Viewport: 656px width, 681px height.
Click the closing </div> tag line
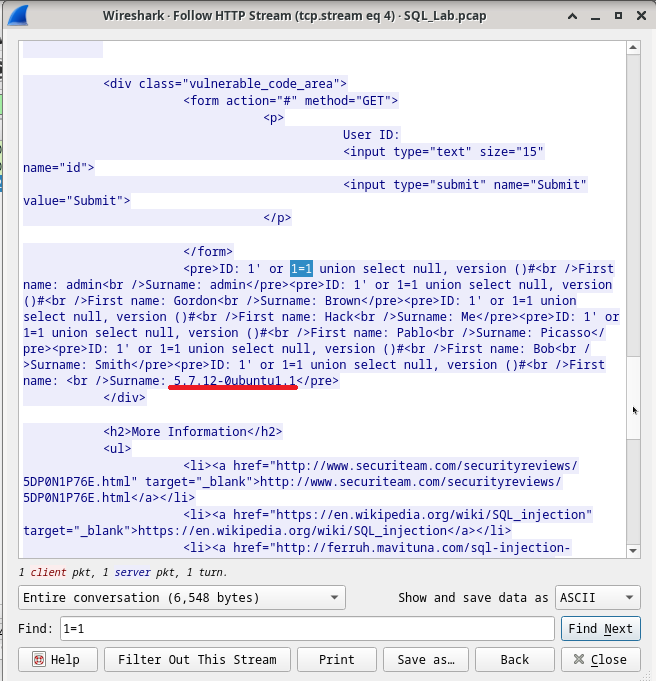point(125,398)
